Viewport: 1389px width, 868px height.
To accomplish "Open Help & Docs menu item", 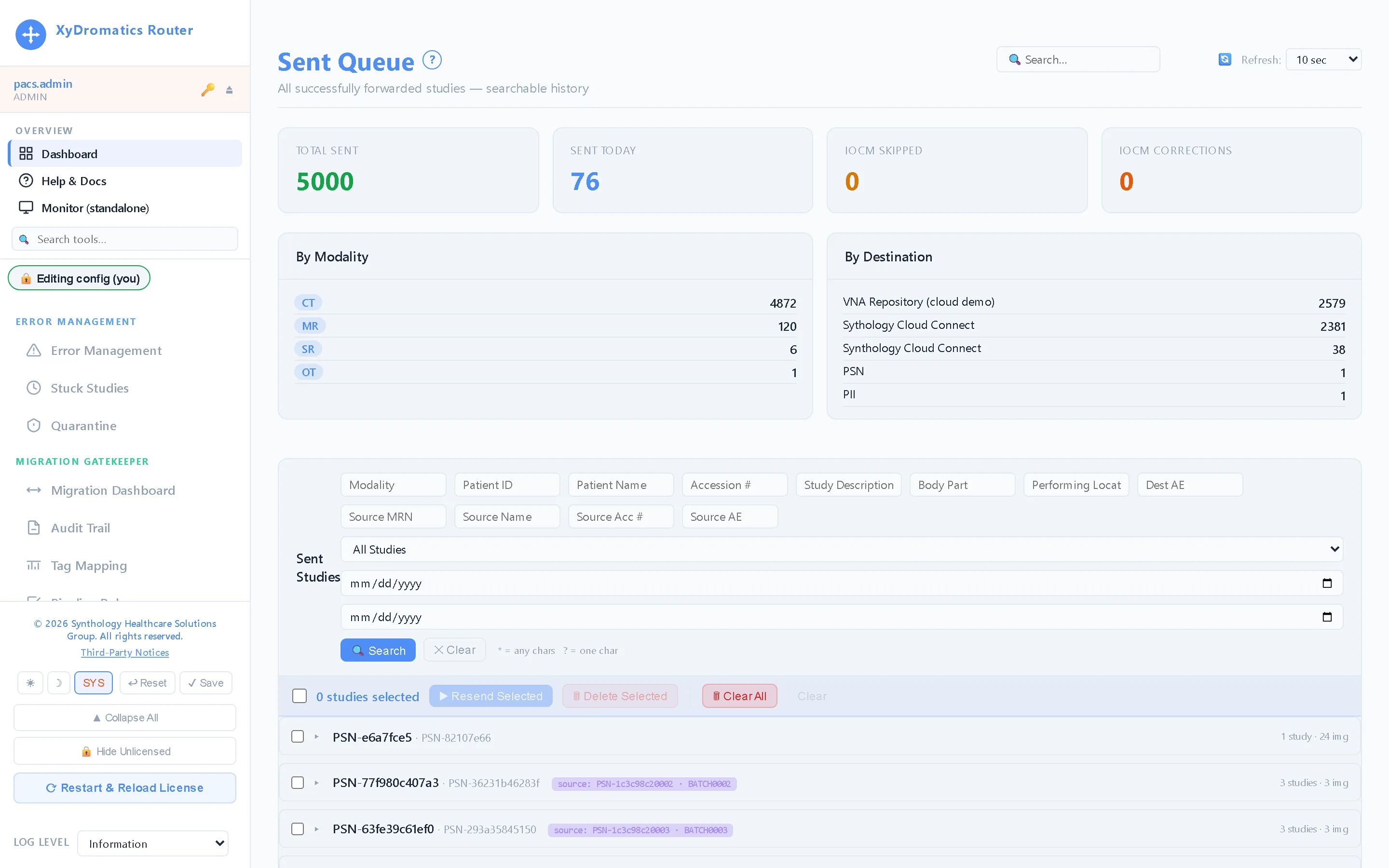I will click(x=125, y=180).
